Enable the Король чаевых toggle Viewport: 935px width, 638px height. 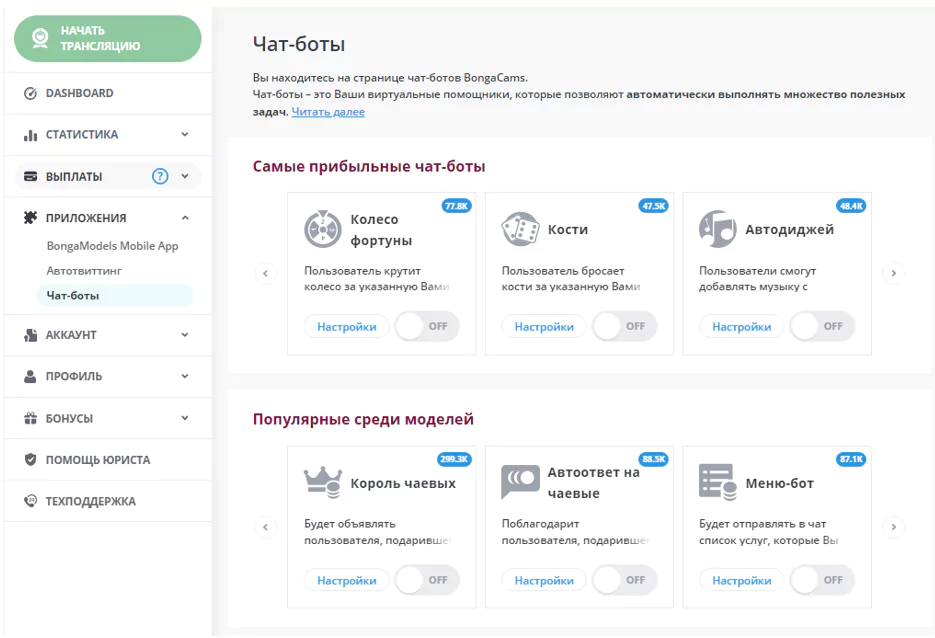click(x=427, y=580)
